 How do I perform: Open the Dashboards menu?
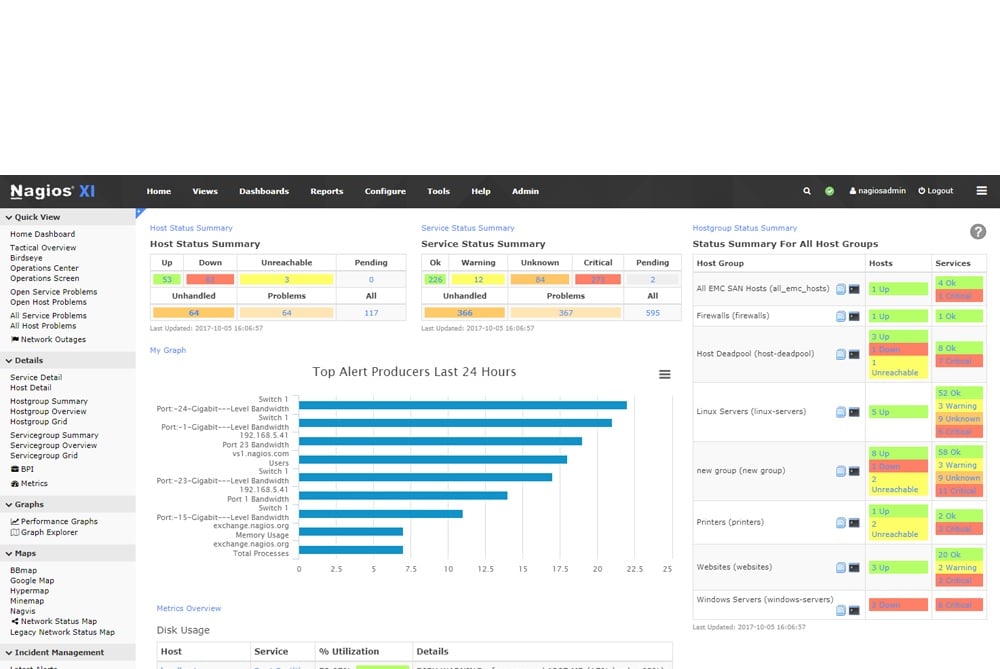pos(264,191)
